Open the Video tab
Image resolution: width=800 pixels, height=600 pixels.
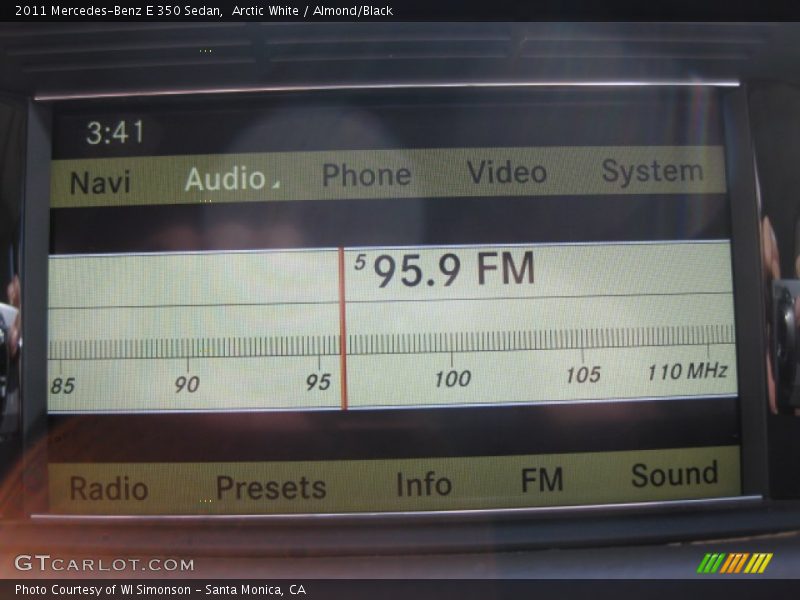coord(507,173)
